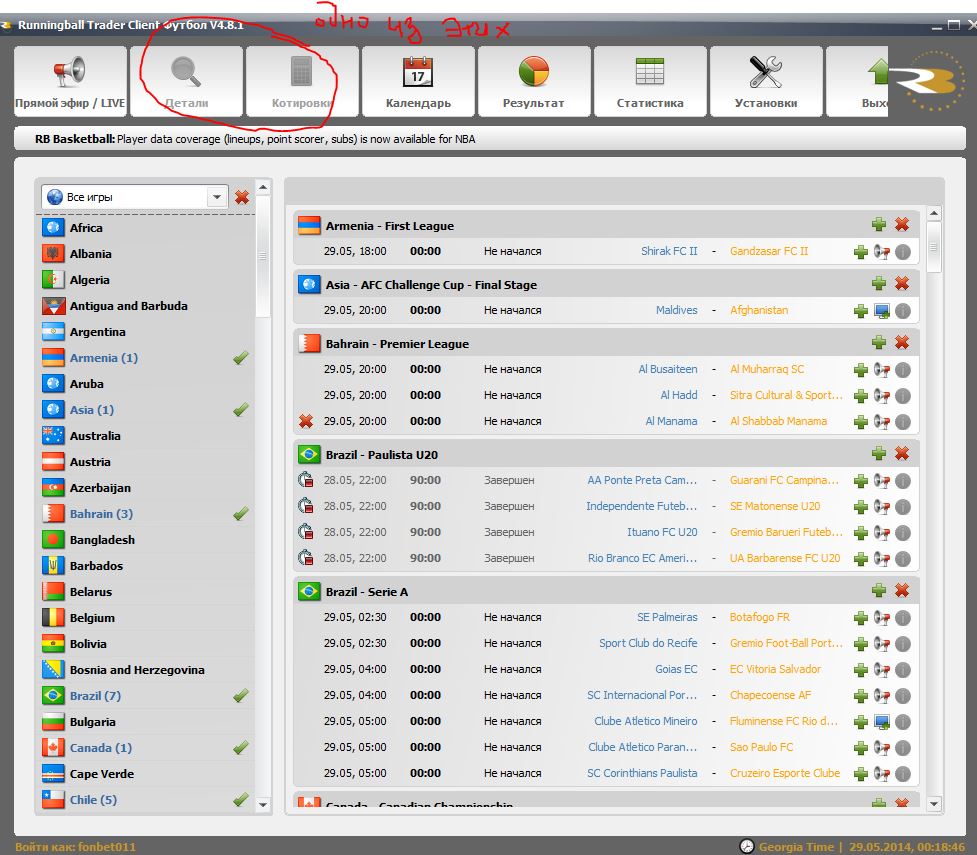
Task: Toggle the Chile (5) checkmark
Action: (x=241, y=800)
